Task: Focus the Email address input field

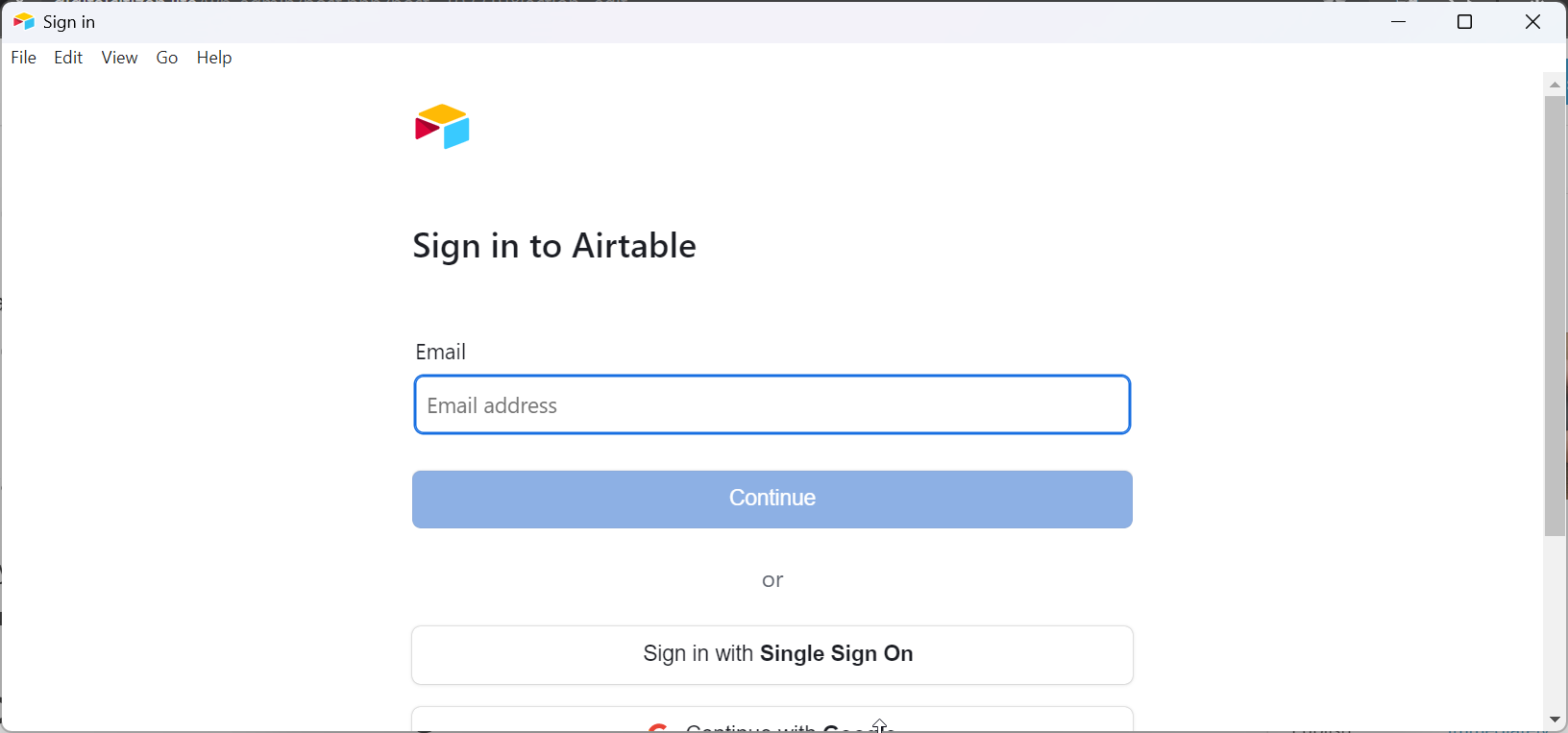Action: click(x=772, y=404)
